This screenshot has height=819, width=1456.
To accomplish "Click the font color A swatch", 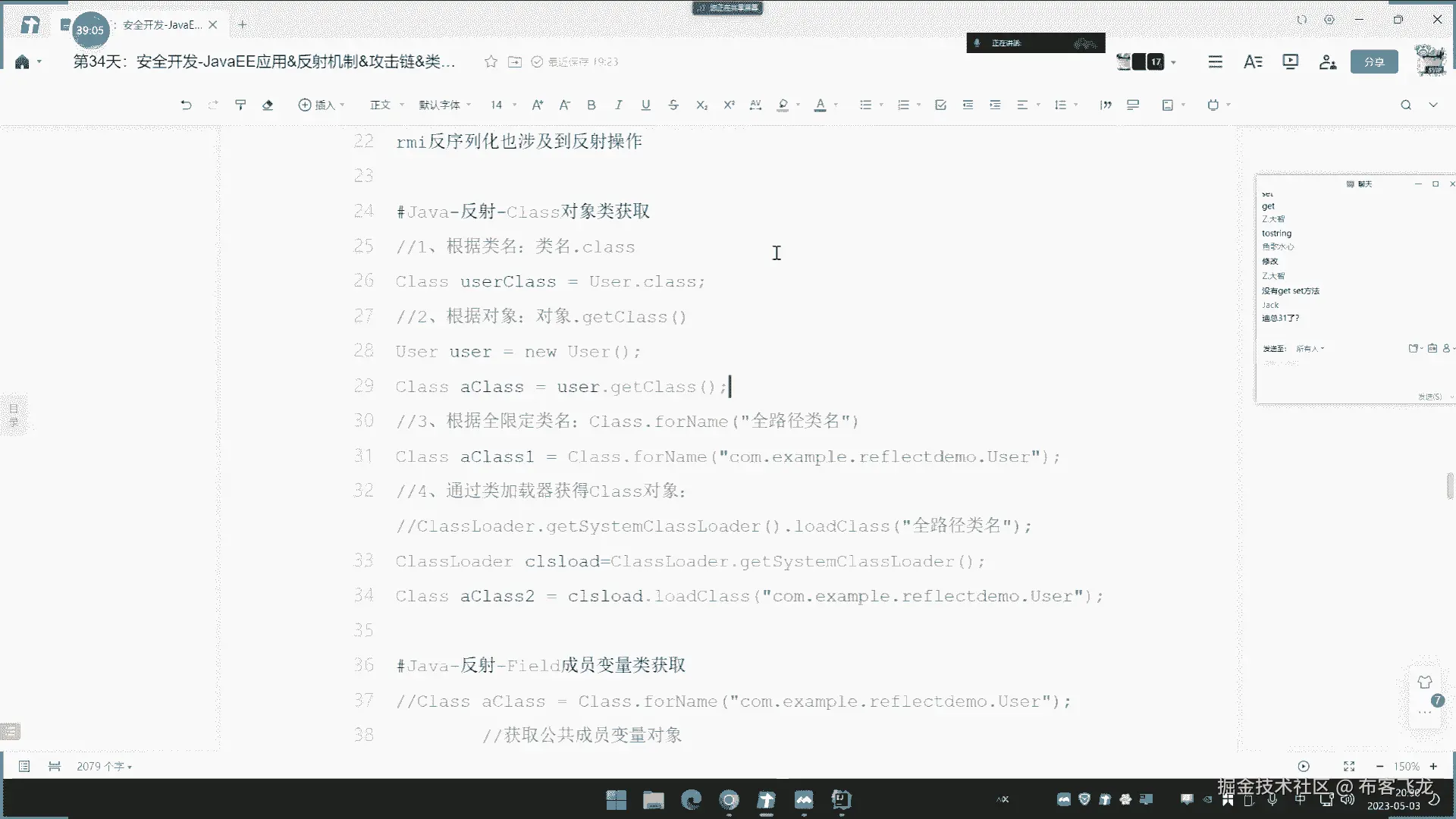I will pos(820,105).
